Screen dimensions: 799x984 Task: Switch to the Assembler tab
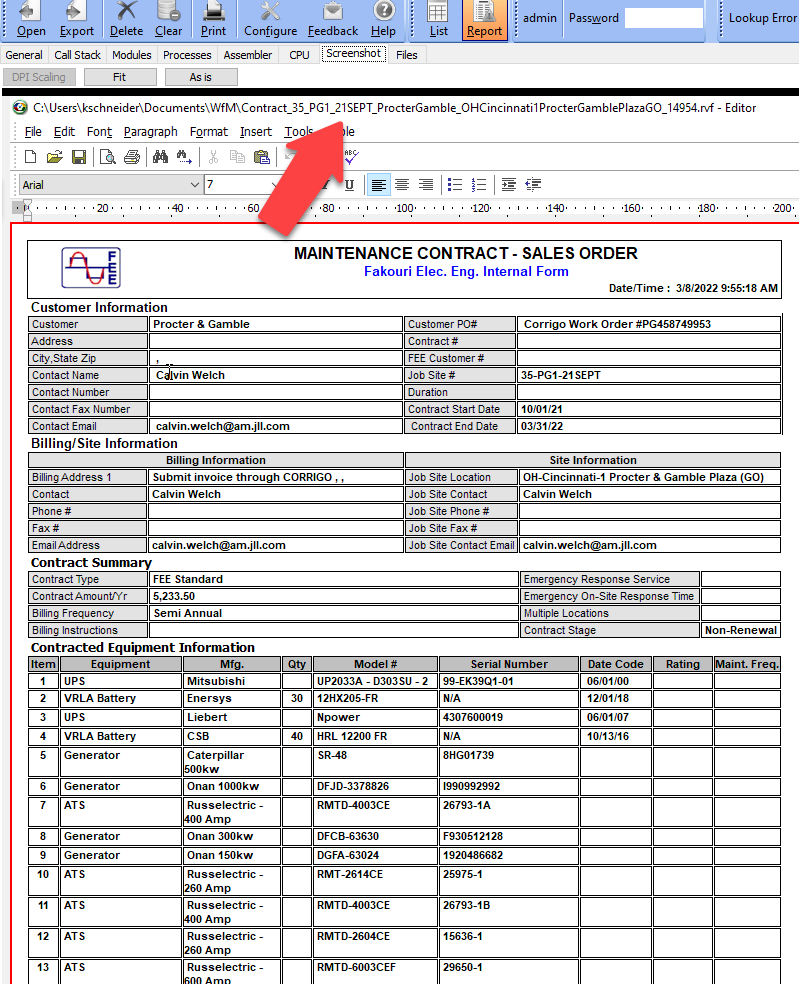click(x=248, y=55)
